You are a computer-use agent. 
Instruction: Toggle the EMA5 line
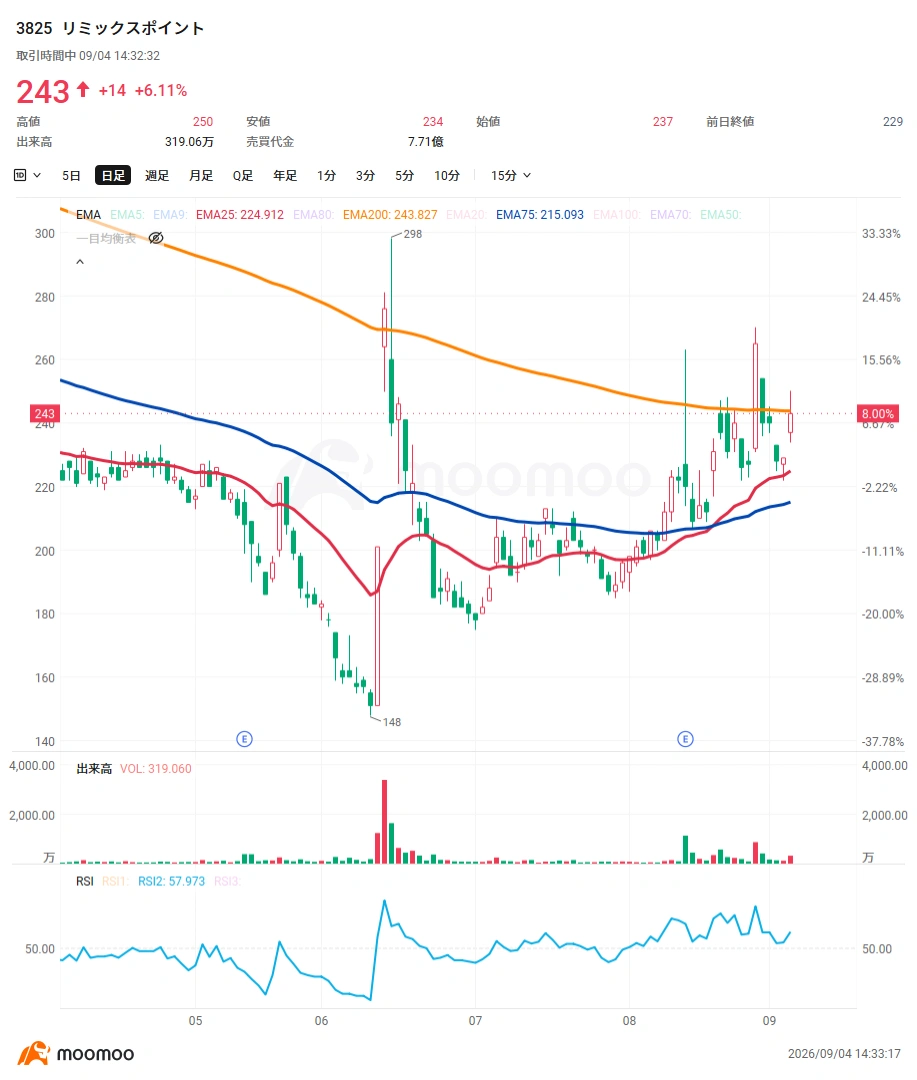pyautogui.click(x=127, y=215)
